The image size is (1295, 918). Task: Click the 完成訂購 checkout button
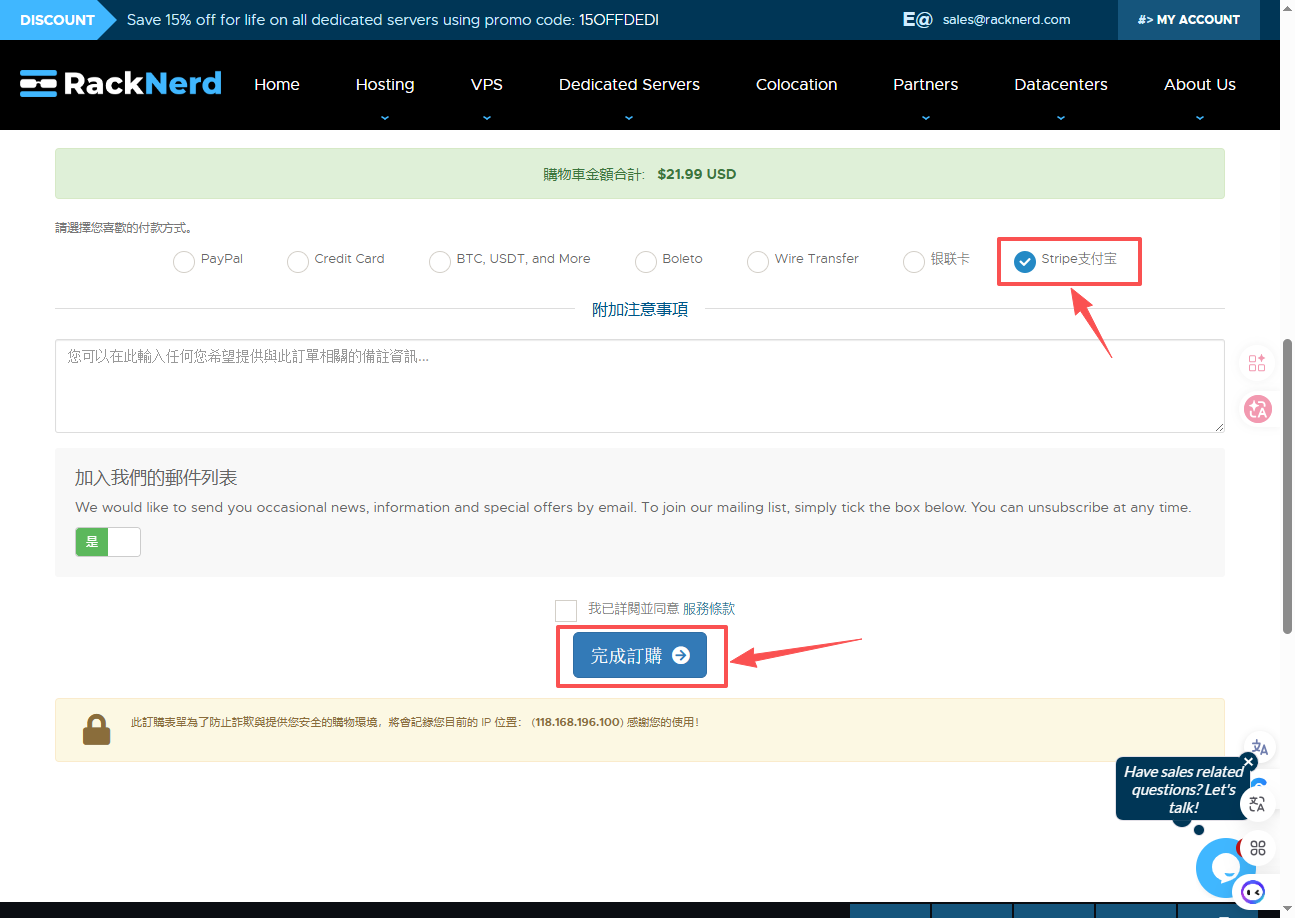click(640, 655)
